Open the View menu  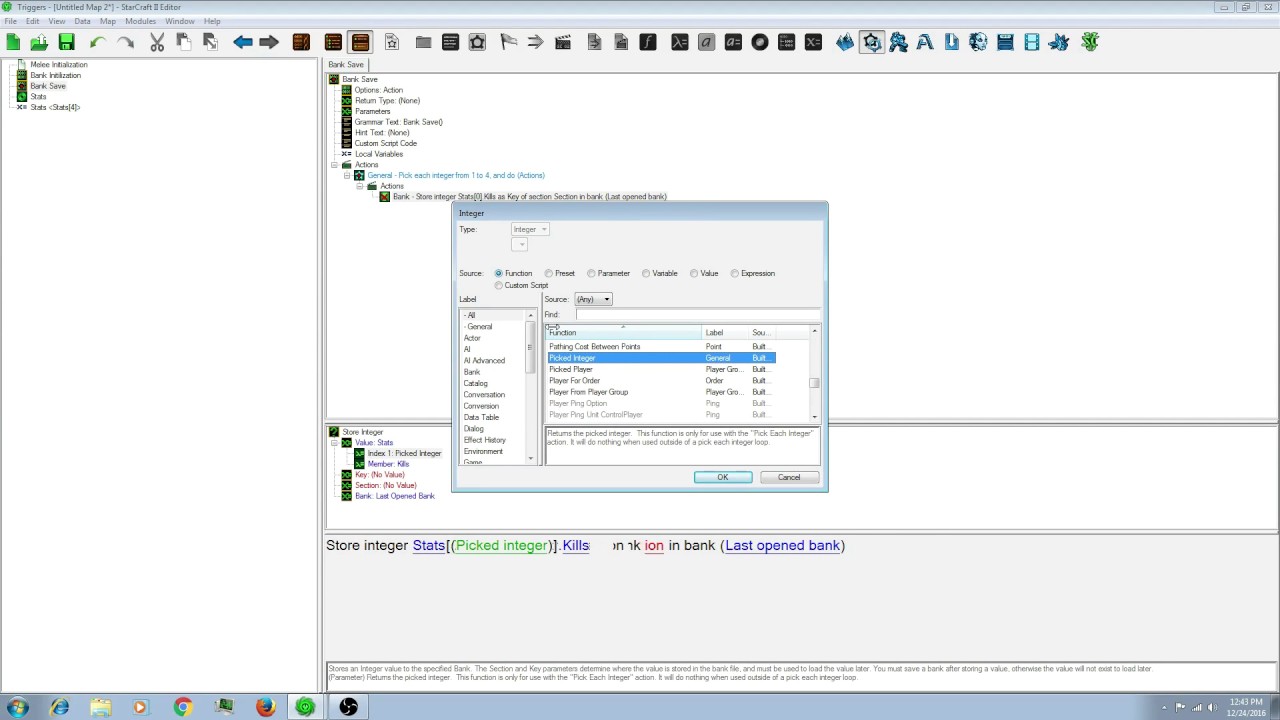pyautogui.click(x=57, y=21)
